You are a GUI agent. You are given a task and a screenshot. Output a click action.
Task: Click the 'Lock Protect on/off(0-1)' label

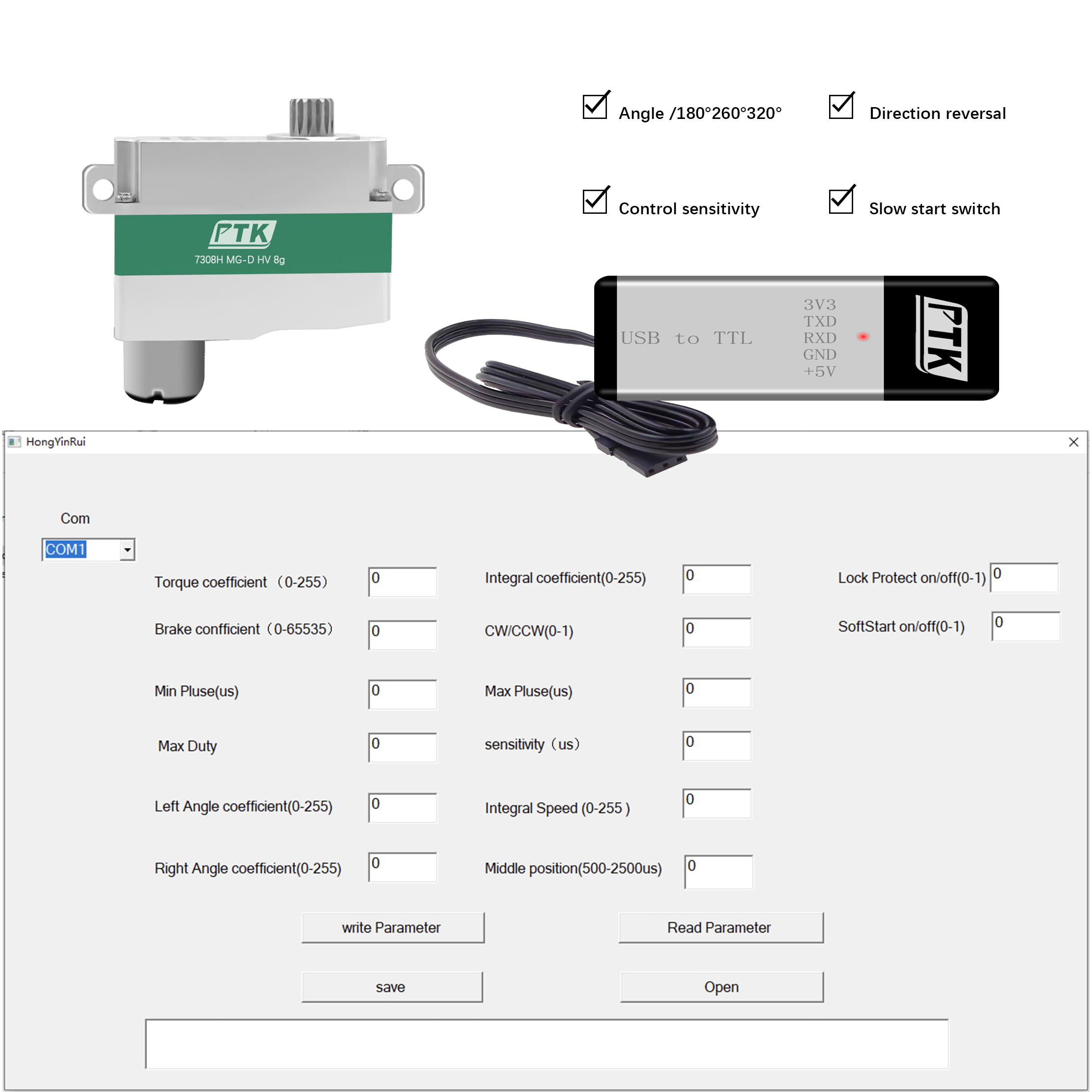pos(912,577)
